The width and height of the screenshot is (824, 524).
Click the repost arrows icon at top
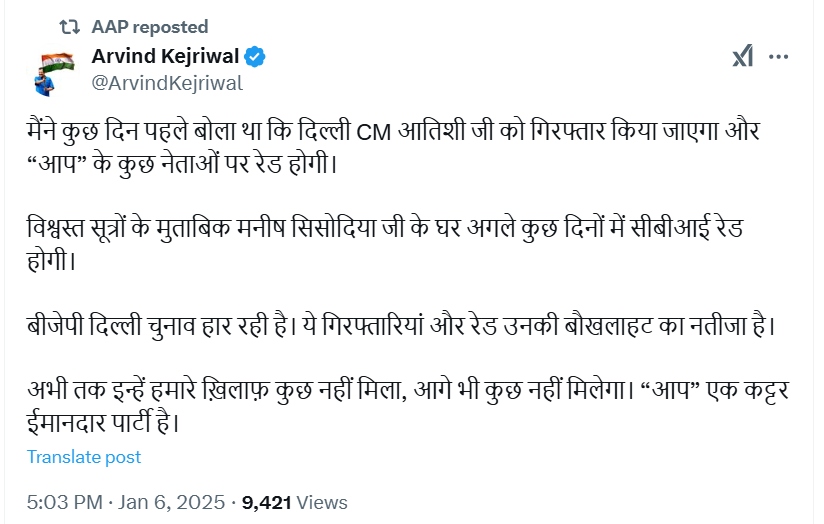[69, 27]
